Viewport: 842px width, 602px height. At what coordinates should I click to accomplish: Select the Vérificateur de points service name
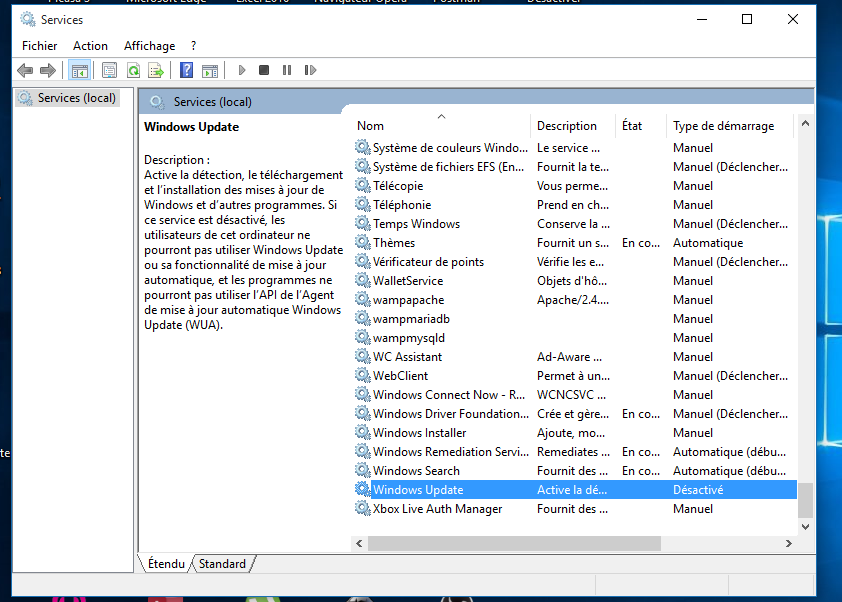click(428, 262)
